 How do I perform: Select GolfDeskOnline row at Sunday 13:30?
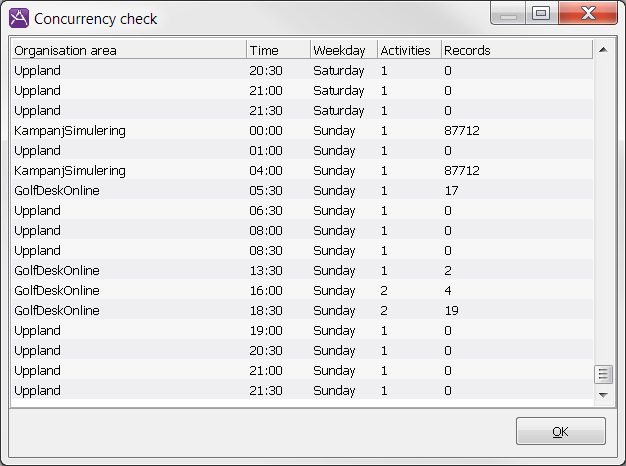(x=302, y=270)
